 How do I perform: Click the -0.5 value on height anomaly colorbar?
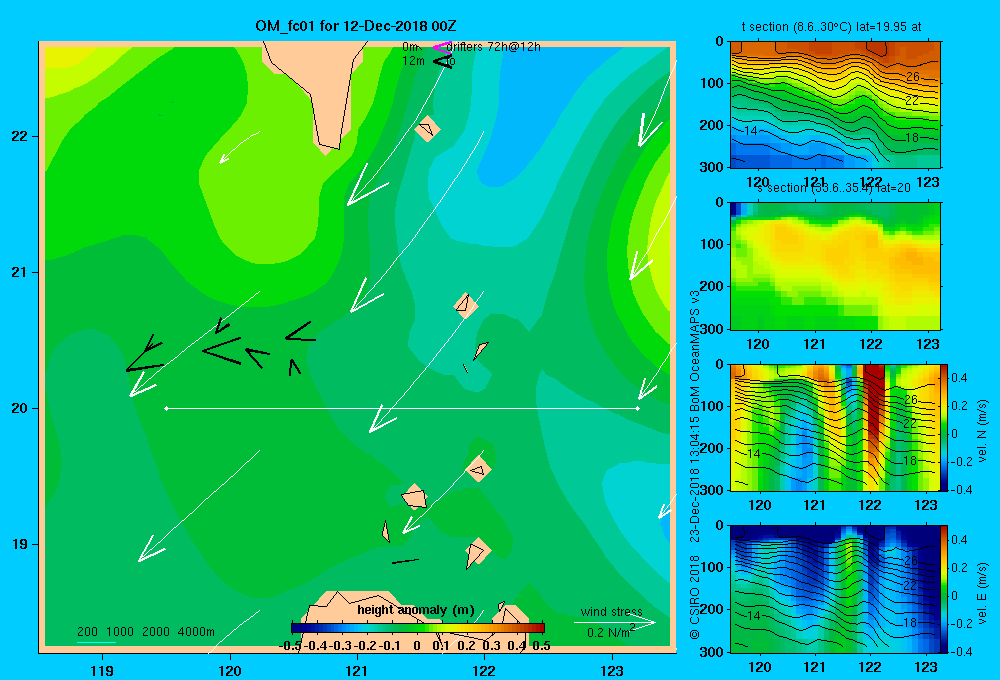pyautogui.click(x=290, y=646)
